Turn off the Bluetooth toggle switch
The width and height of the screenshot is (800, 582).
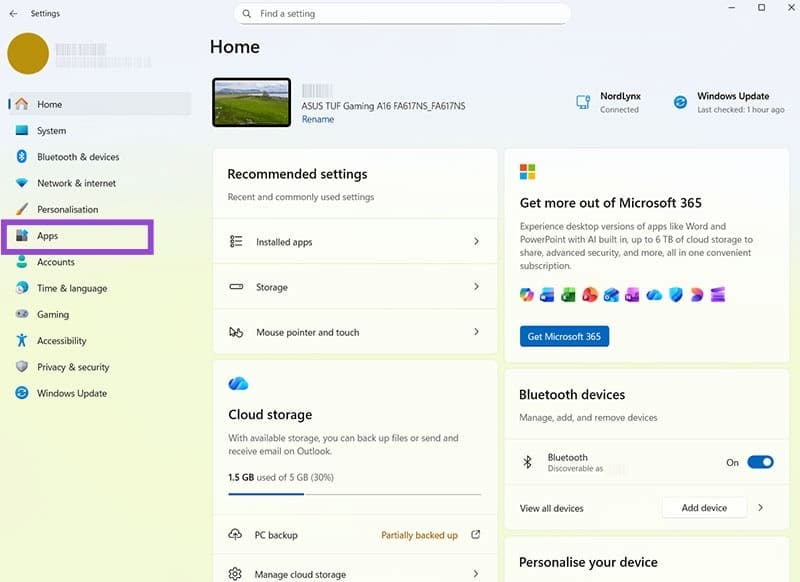point(760,462)
